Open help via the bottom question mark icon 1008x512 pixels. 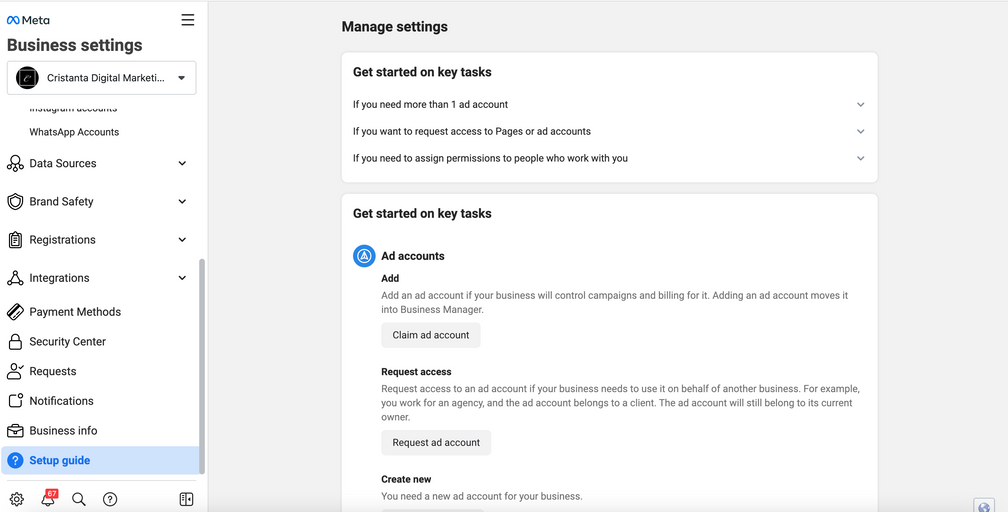[x=110, y=499]
